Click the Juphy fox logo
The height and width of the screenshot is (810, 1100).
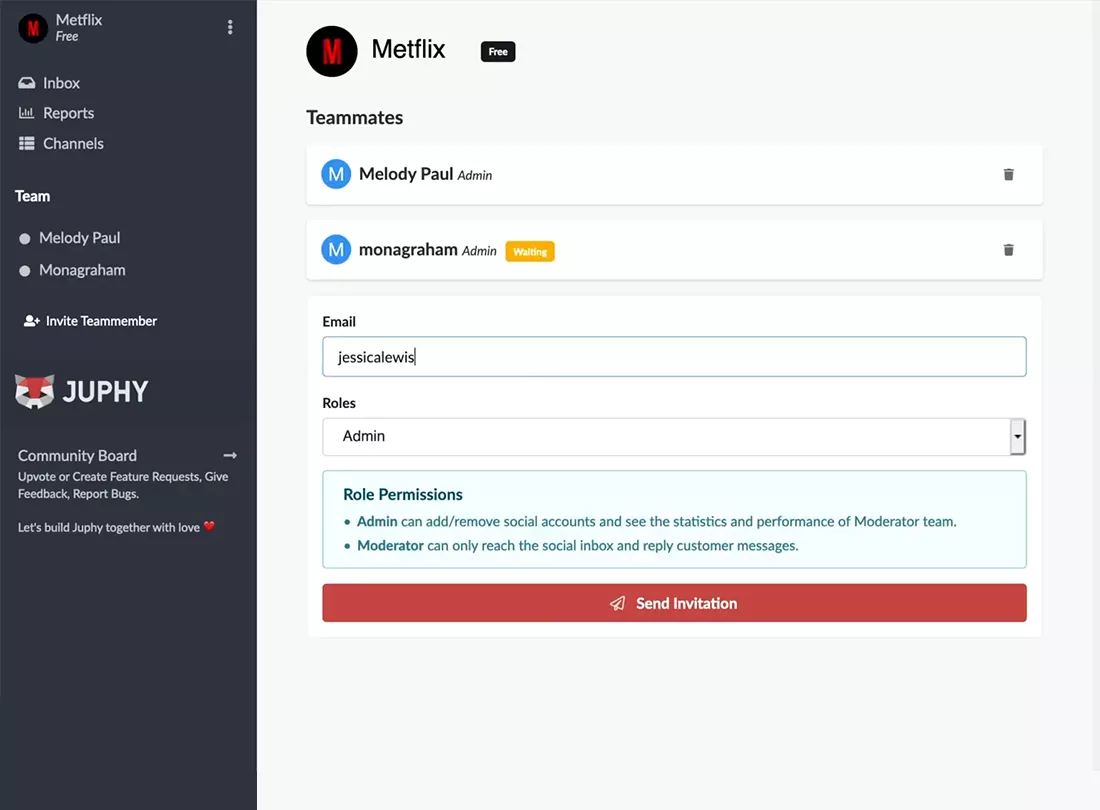[x=35, y=392]
